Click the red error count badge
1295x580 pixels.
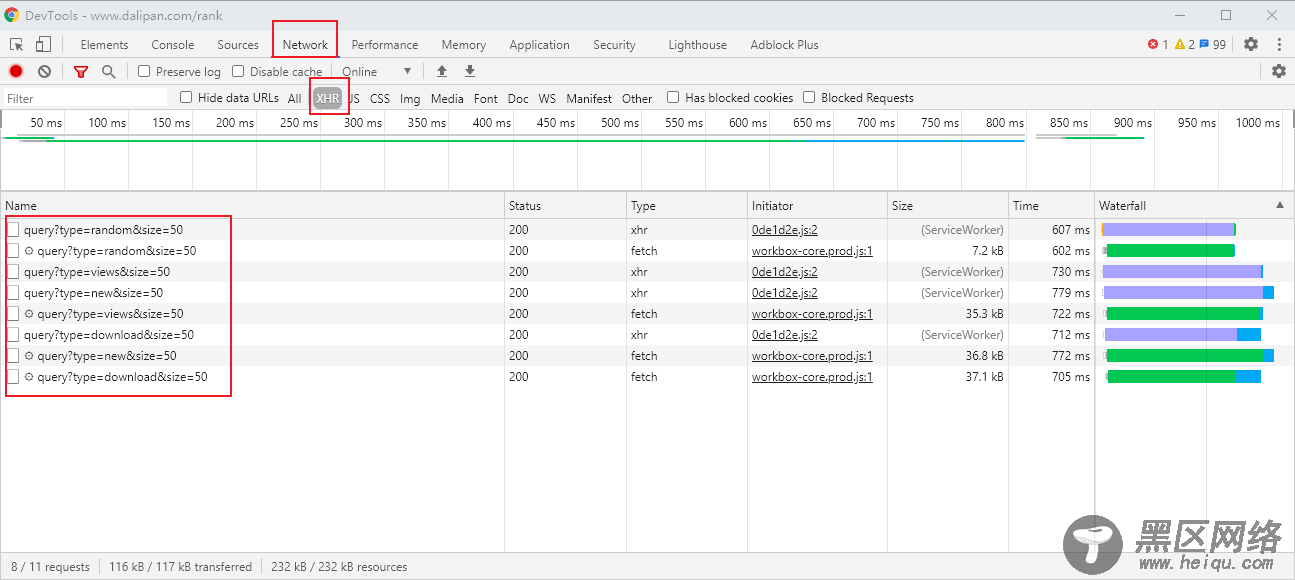(x=1158, y=44)
